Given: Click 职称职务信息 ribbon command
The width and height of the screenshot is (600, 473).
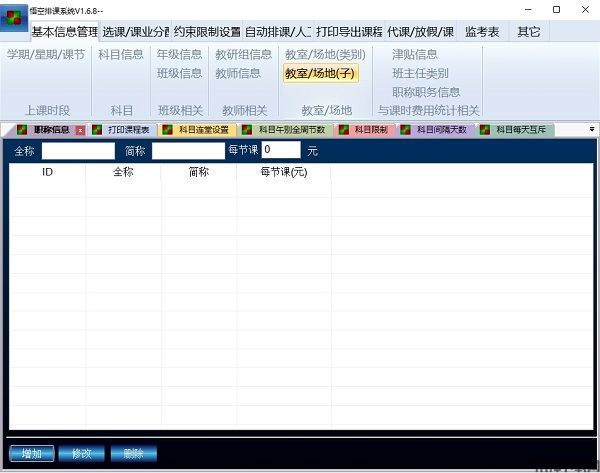Looking at the screenshot, I should (x=426, y=92).
